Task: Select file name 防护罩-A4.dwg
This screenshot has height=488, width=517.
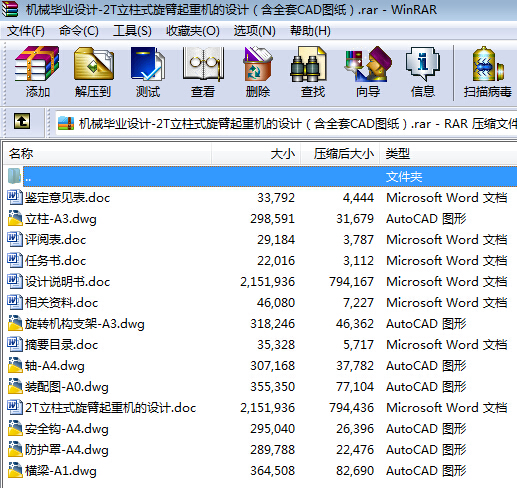Action: [x=67, y=450]
